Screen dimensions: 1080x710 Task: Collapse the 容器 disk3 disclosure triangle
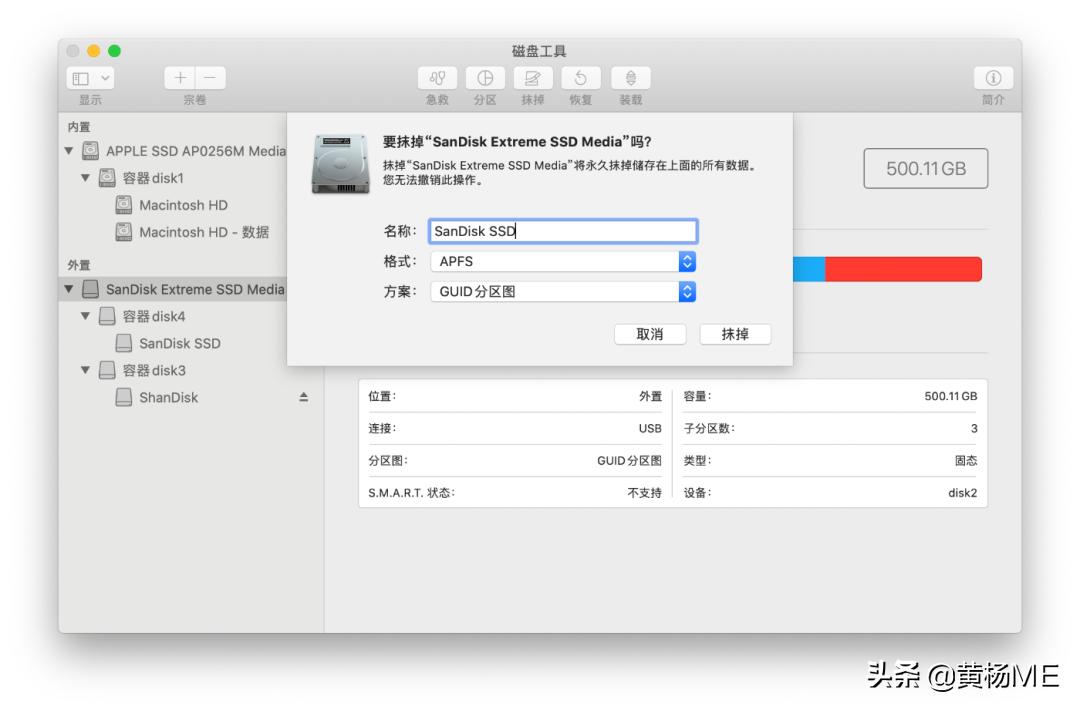coord(85,370)
